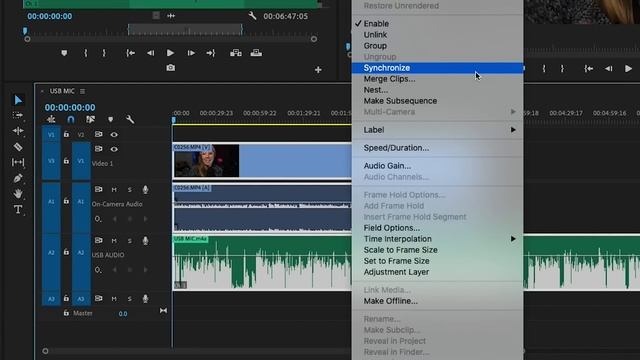
Task: Toggle sync lock on USB AUDIO track
Action: pyautogui.click(x=98, y=240)
